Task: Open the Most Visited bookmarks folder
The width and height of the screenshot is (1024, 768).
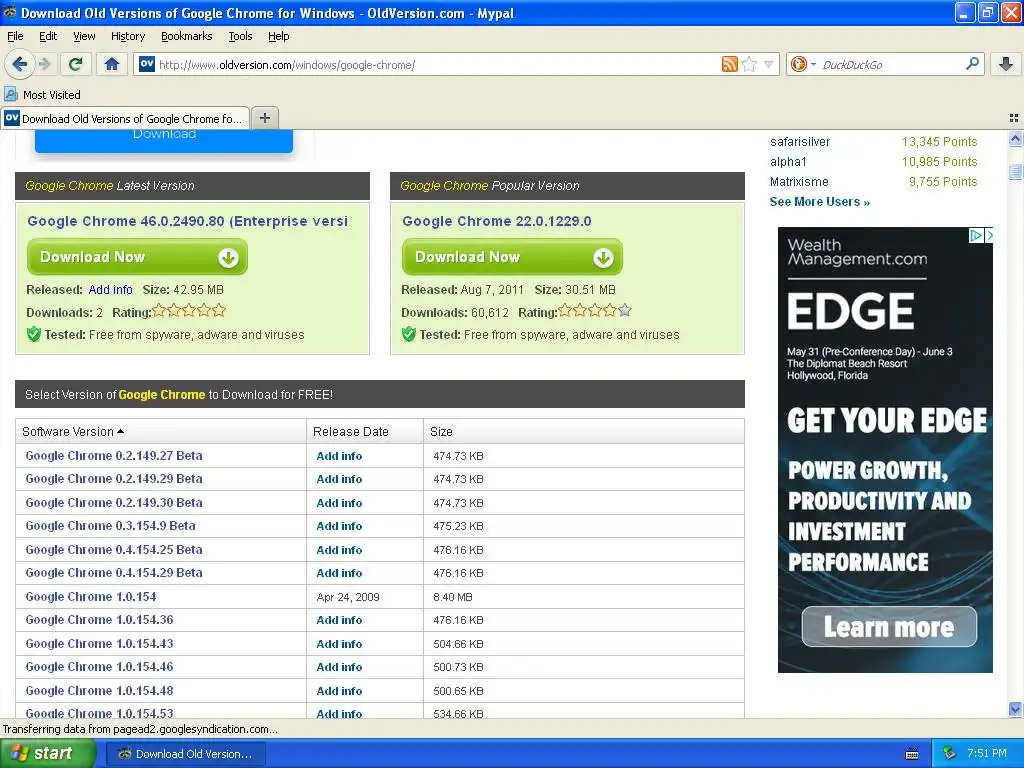Action: (x=43, y=95)
